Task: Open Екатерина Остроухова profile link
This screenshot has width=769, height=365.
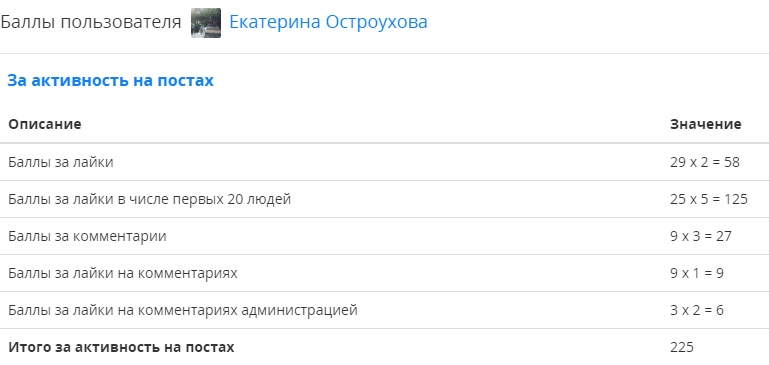Action: point(328,22)
